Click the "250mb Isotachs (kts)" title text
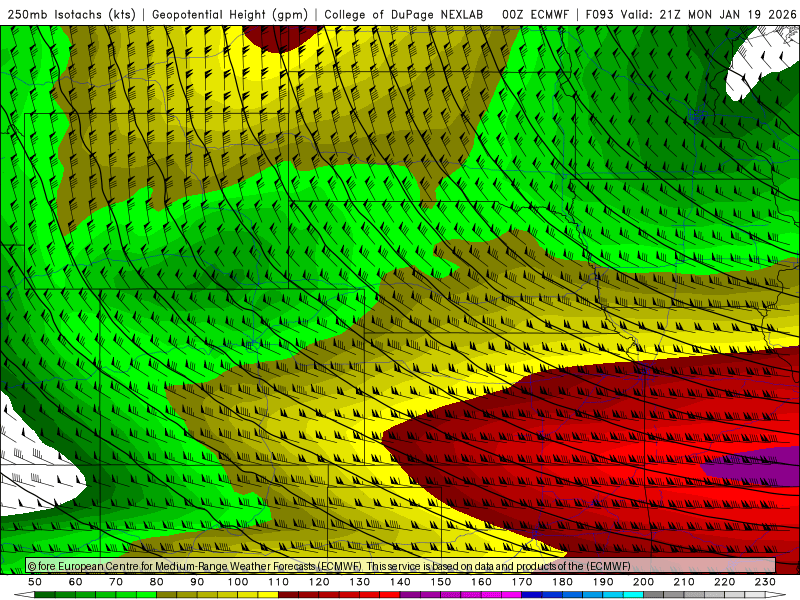This screenshot has width=800, height=600. (x=72, y=14)
